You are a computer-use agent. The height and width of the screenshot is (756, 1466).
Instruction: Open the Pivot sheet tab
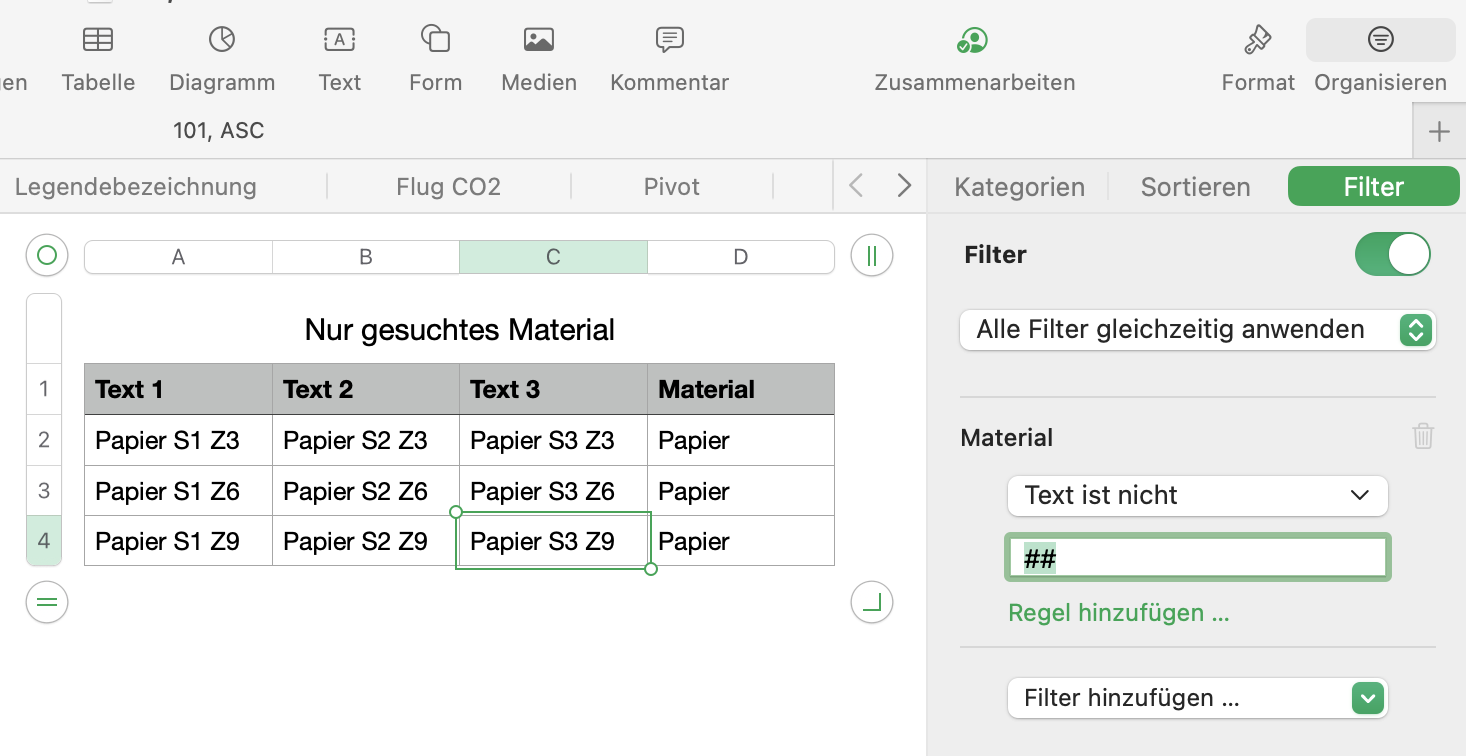tap(671, 187)
